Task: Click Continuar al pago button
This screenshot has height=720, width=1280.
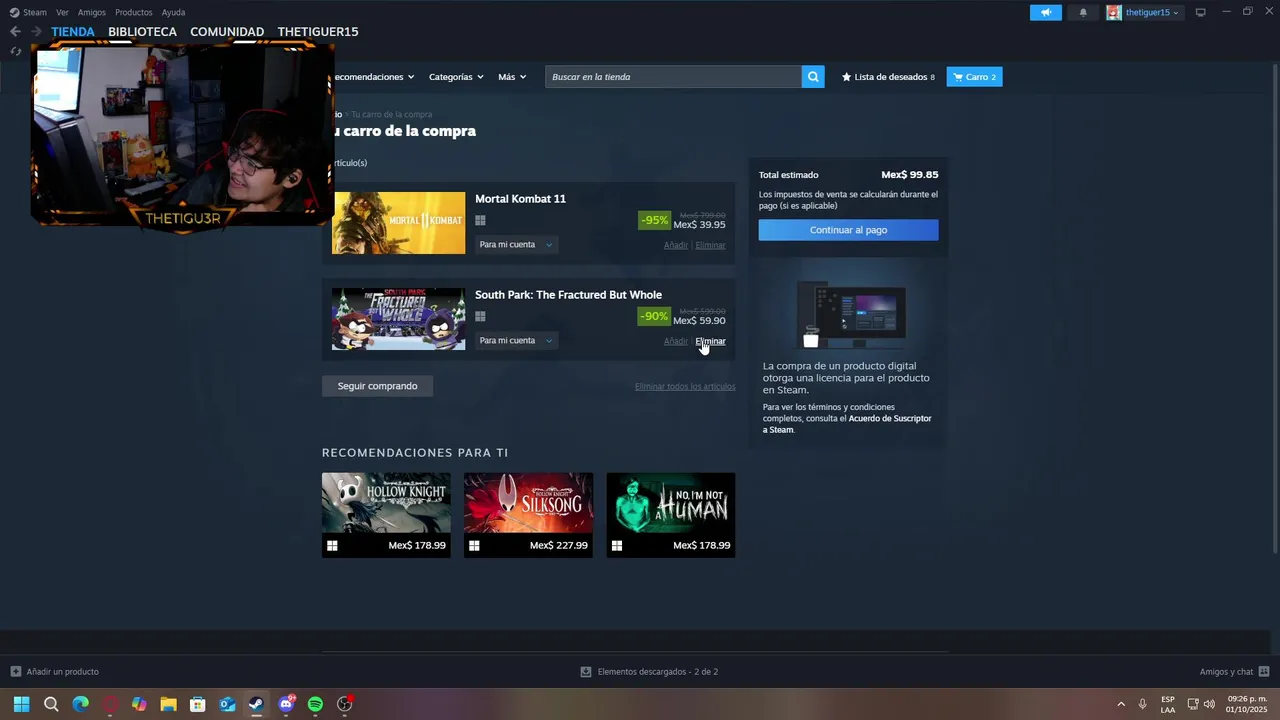Action: click(x=848, y=230)
